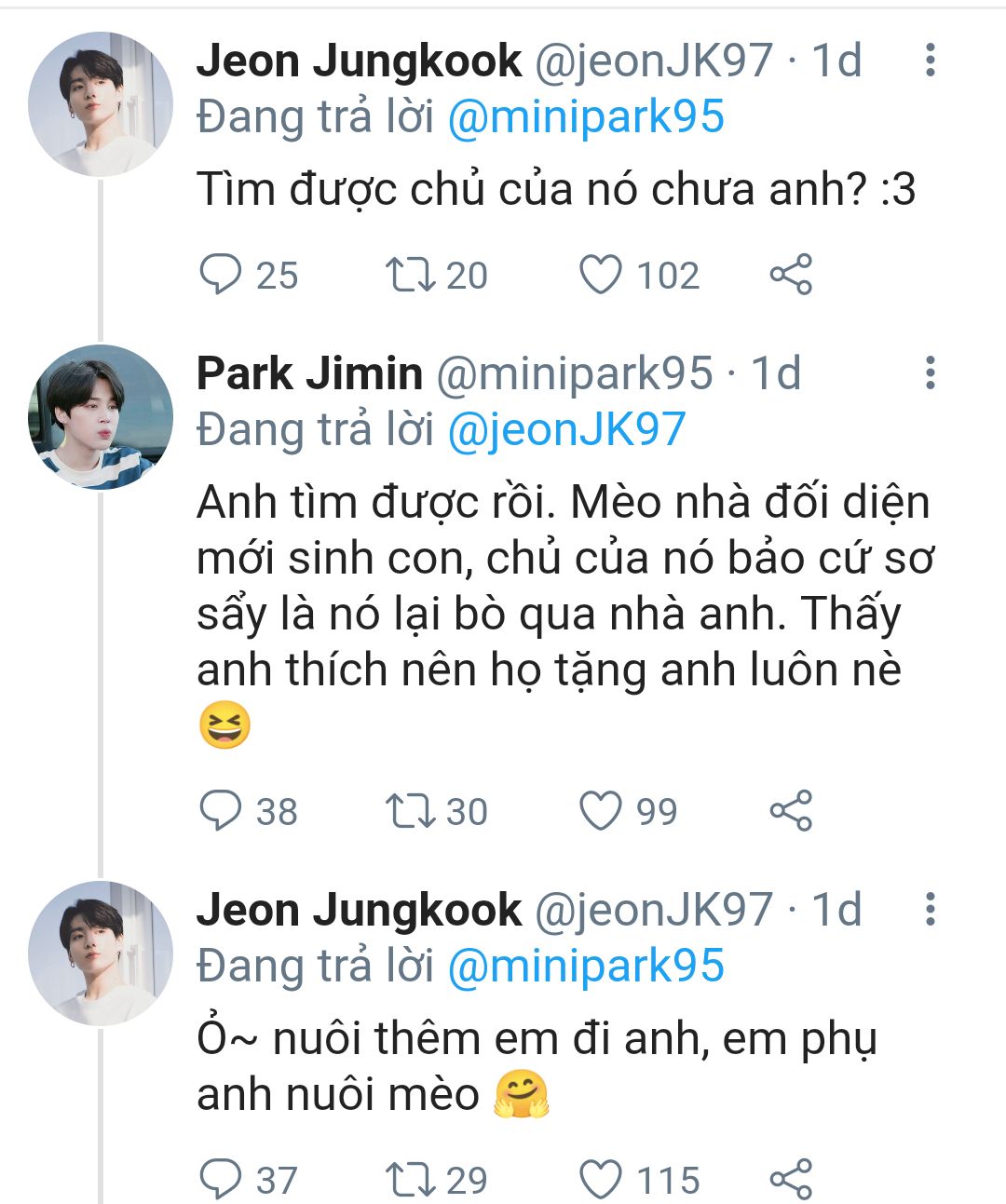Image resolution: width=1006 pixels, height=1204 pixels.
Task: View Park Jimin's profile picture
Action: point(101,416)
